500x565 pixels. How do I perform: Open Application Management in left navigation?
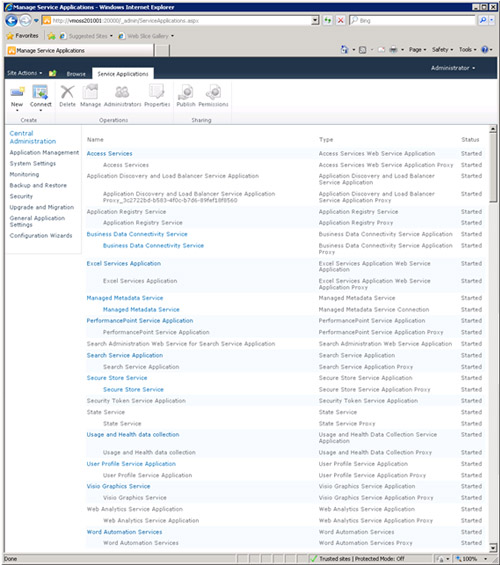(x=44, y=152)
